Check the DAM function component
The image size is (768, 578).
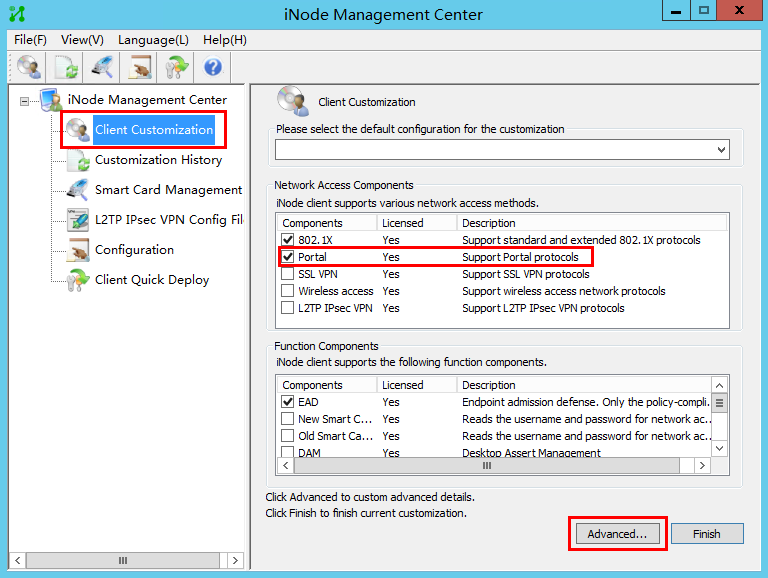pyautogui.click(x=288, y=452)
